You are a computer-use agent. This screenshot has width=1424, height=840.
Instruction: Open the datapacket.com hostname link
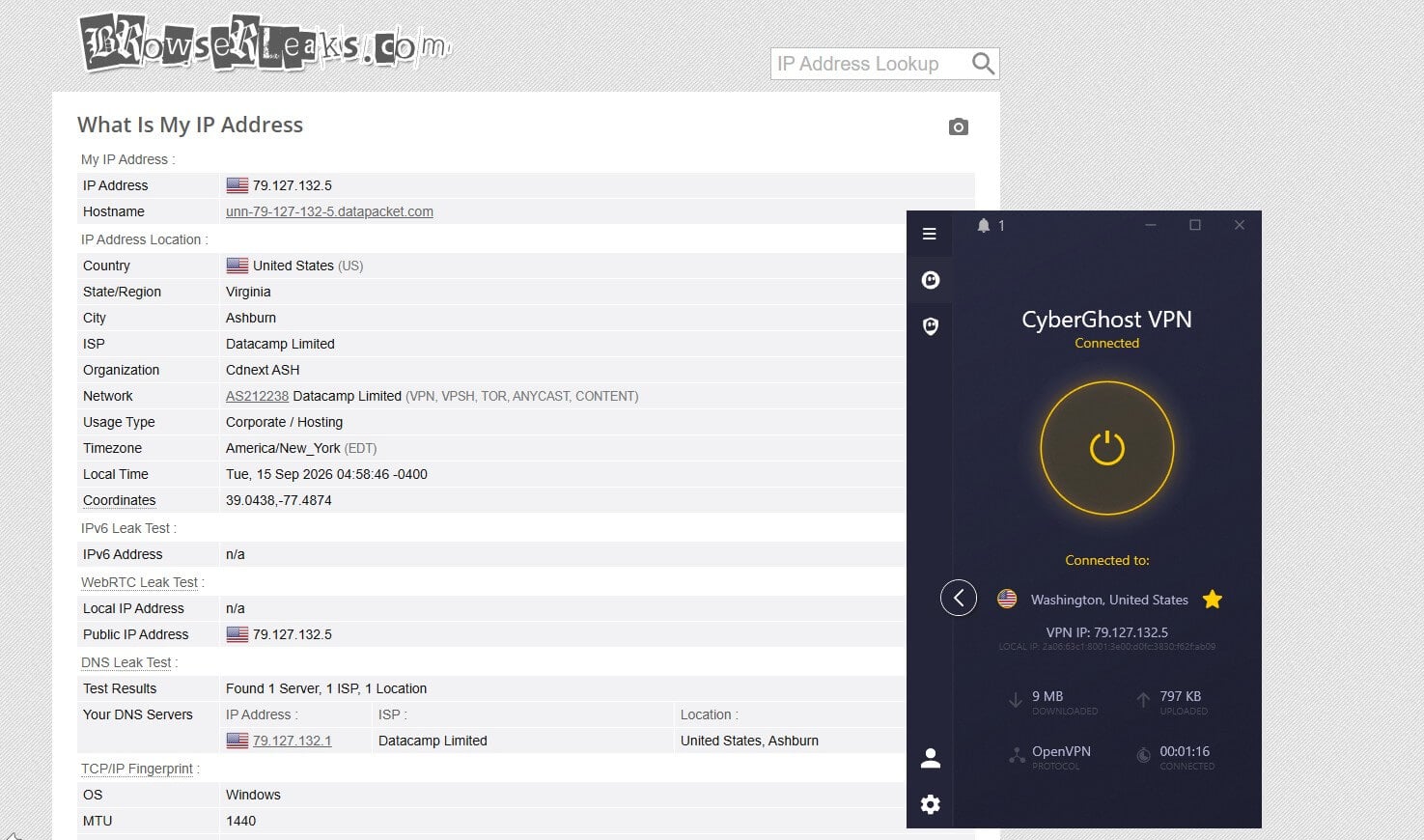click(x=329, y=211)
